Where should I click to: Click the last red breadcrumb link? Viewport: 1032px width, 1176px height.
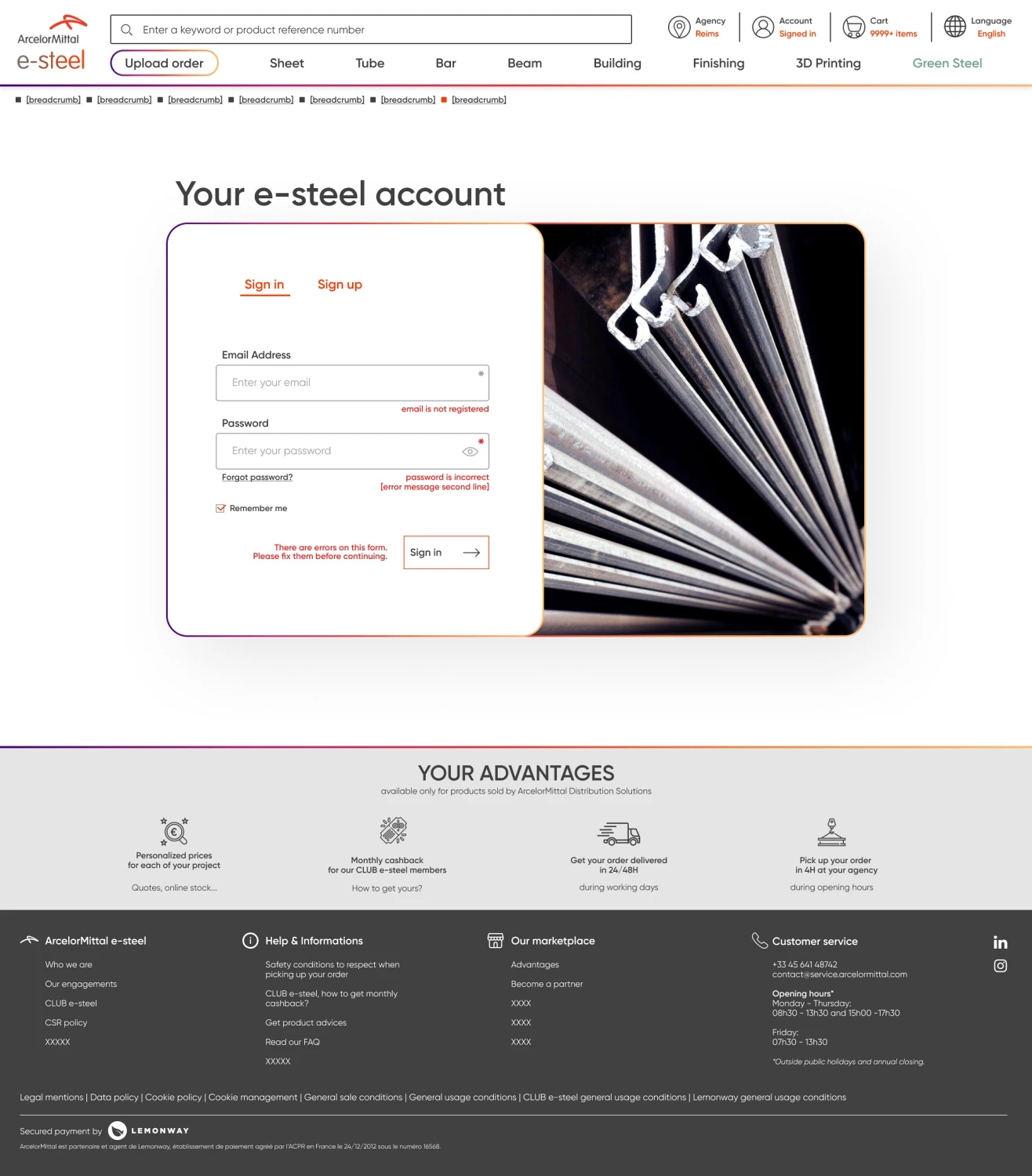(x=479, y=100)
